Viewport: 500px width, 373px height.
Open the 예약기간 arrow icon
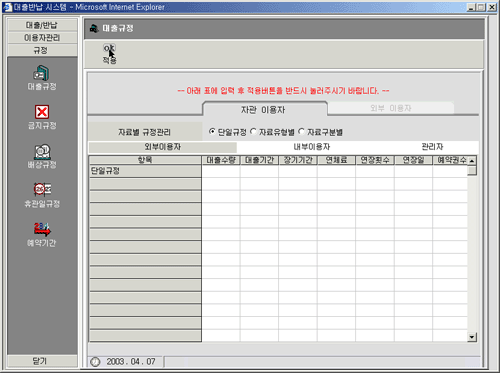click(x=42, y=229)
